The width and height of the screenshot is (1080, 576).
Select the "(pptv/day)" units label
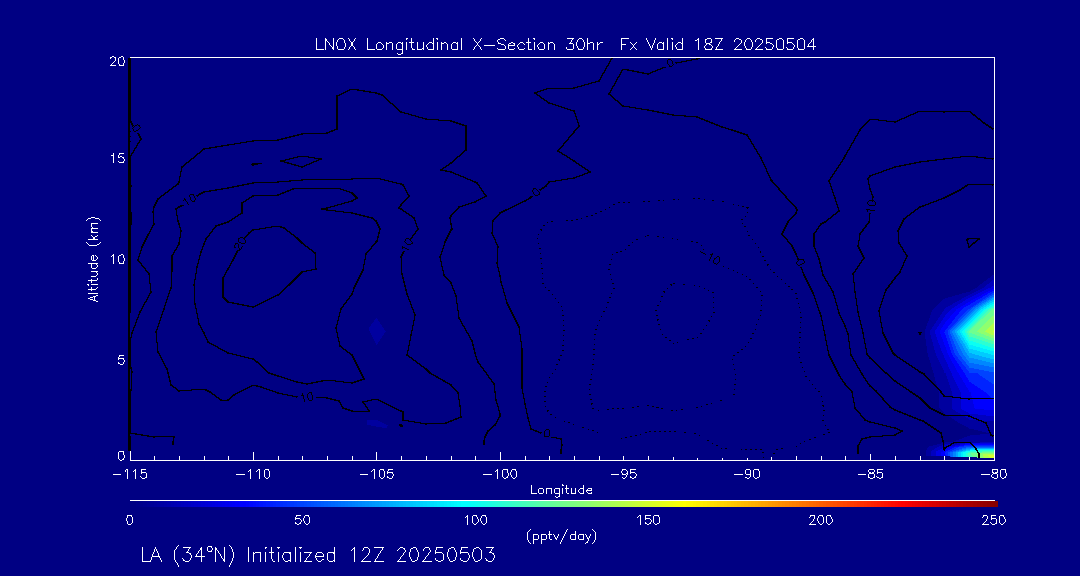pyautogui.click(x=561, y=536)
